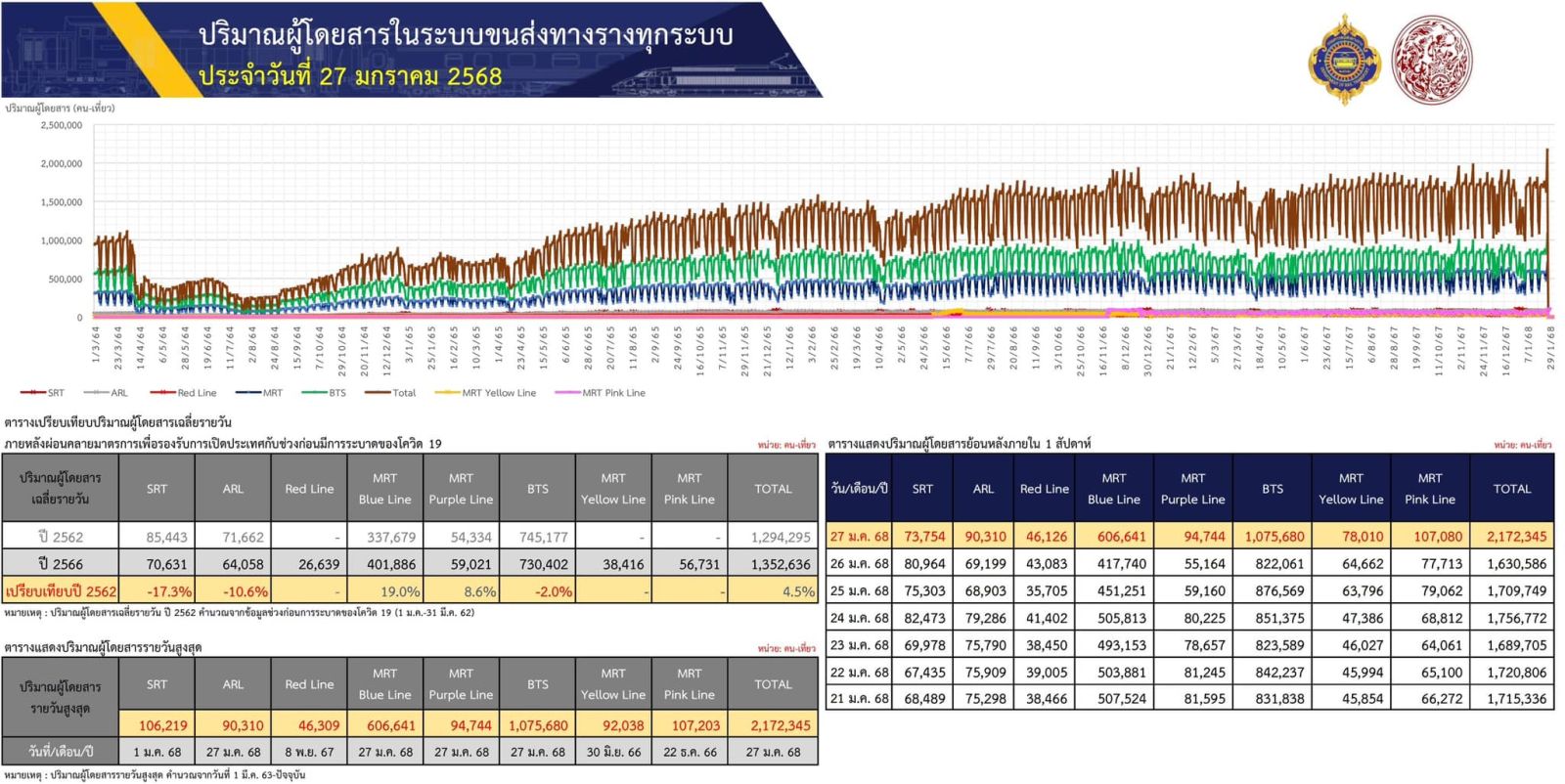The image size is (1565, 784).
Task: Click the วัน/เดือน/ปี header in weekly table
Action: pos(859,488)
